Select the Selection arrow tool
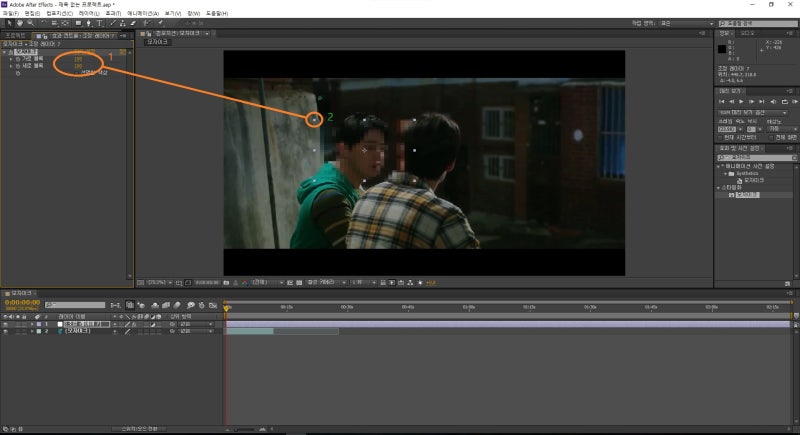Image resolution: width=800 pixels, height=435 pixels. point(9,23)
